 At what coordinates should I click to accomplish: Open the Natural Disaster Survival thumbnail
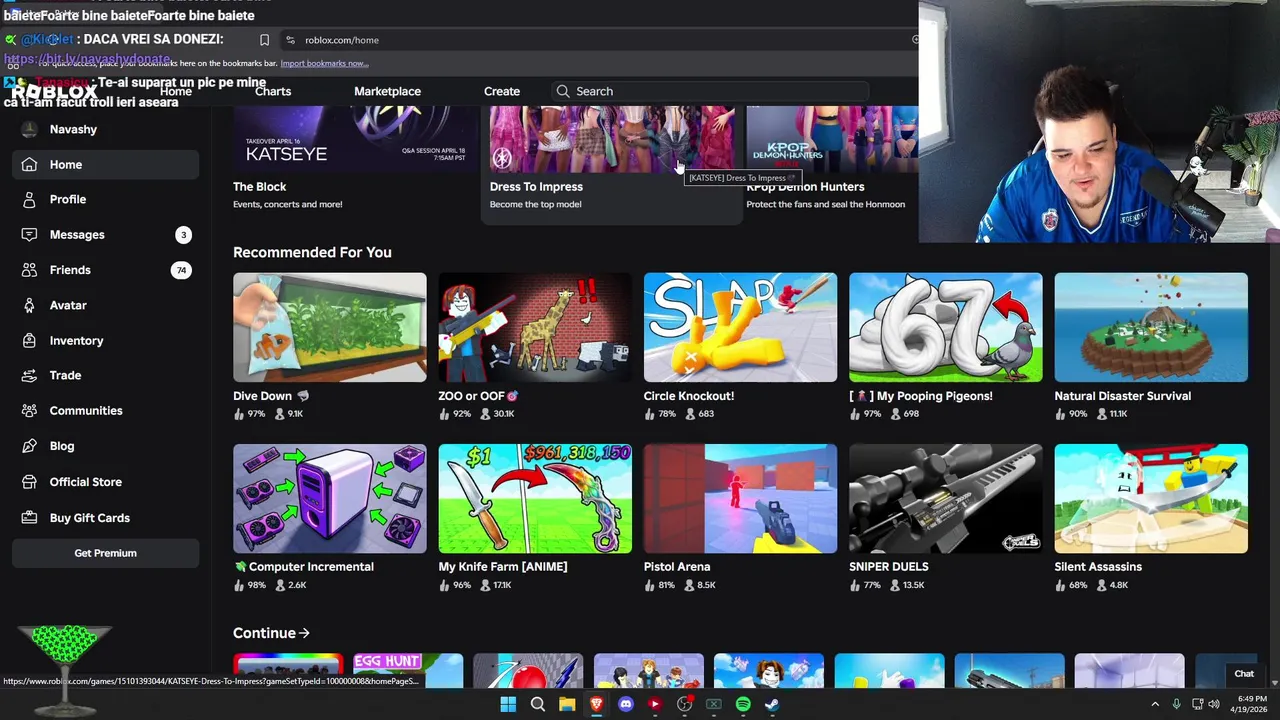[1151, 327]
